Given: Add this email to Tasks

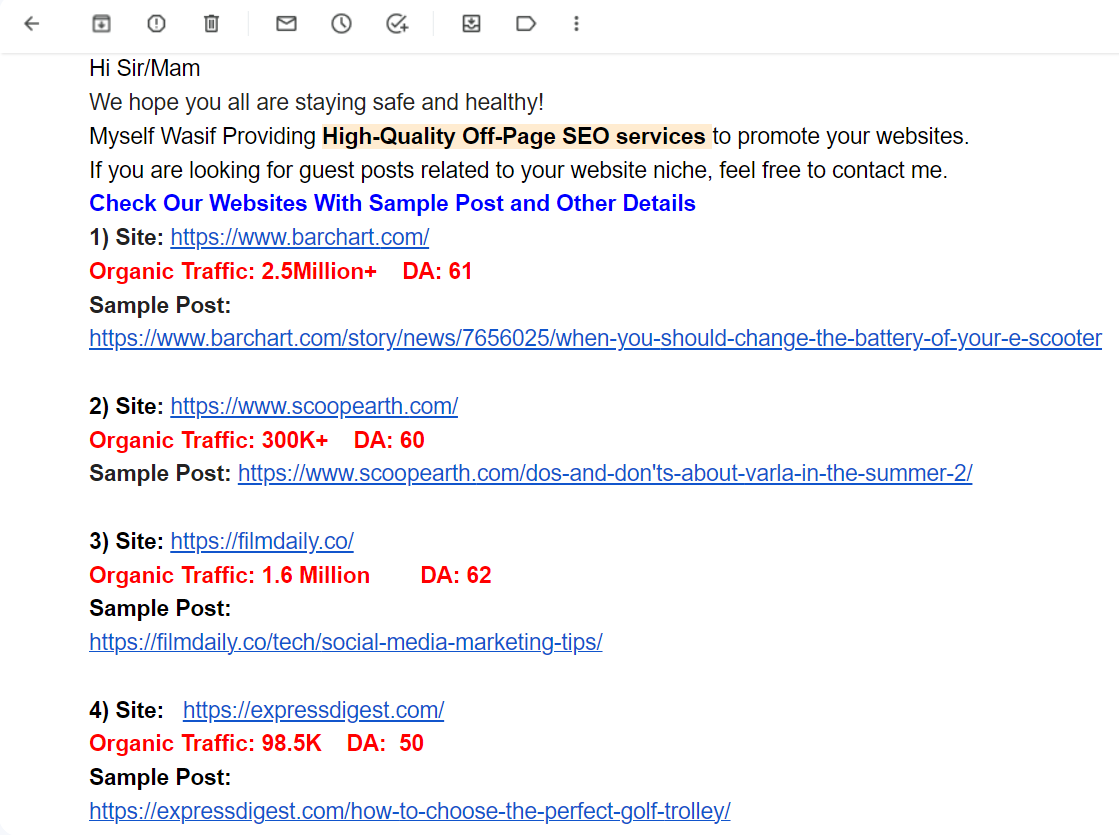Looking at the screenshot, I should [397, 24].
